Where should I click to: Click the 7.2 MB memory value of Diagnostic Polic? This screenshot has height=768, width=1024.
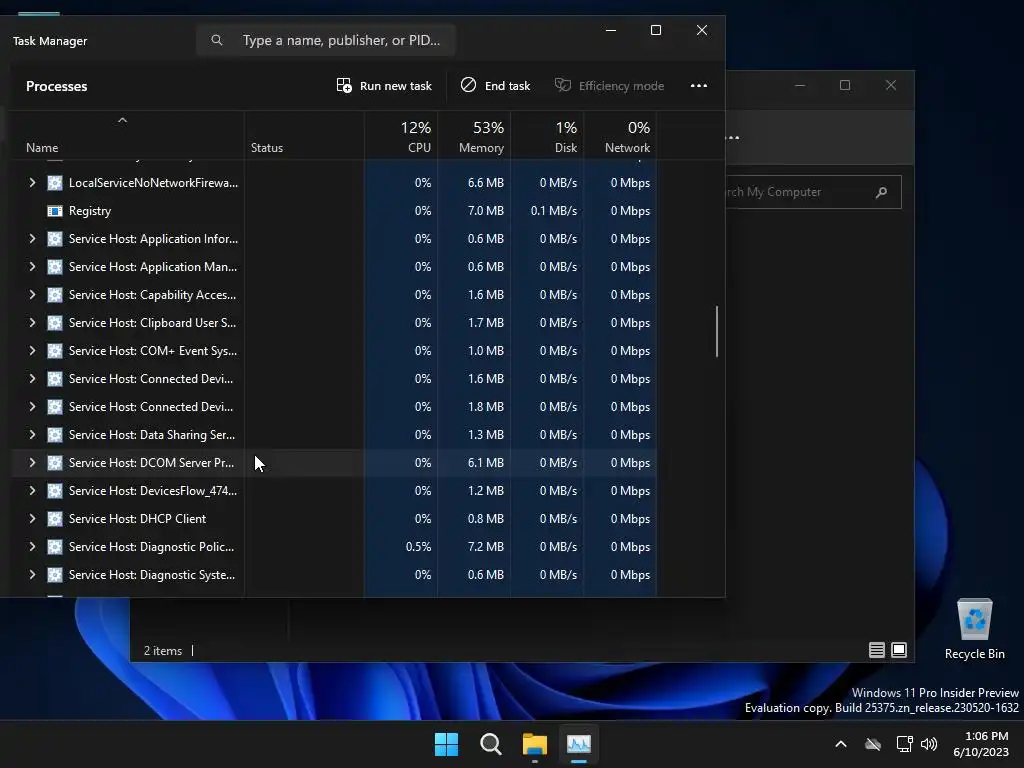(486, 547)
